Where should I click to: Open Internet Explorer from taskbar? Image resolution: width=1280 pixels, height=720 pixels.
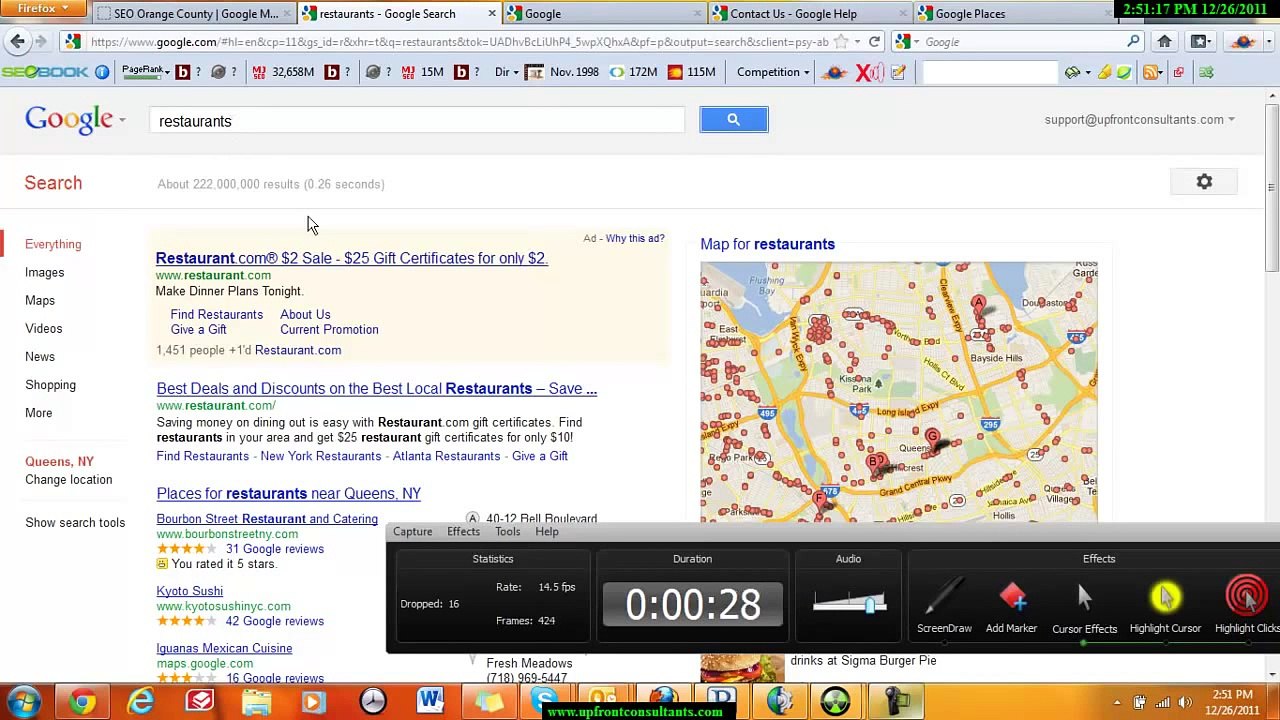(141, 701)
